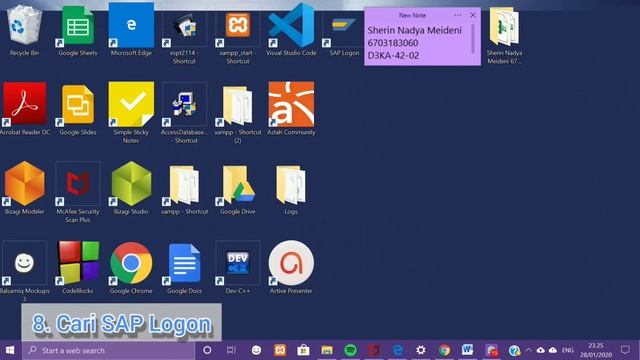The image size is (640, 360).
Task: Click the New Note title bar
Action: (x=411, y=15)
